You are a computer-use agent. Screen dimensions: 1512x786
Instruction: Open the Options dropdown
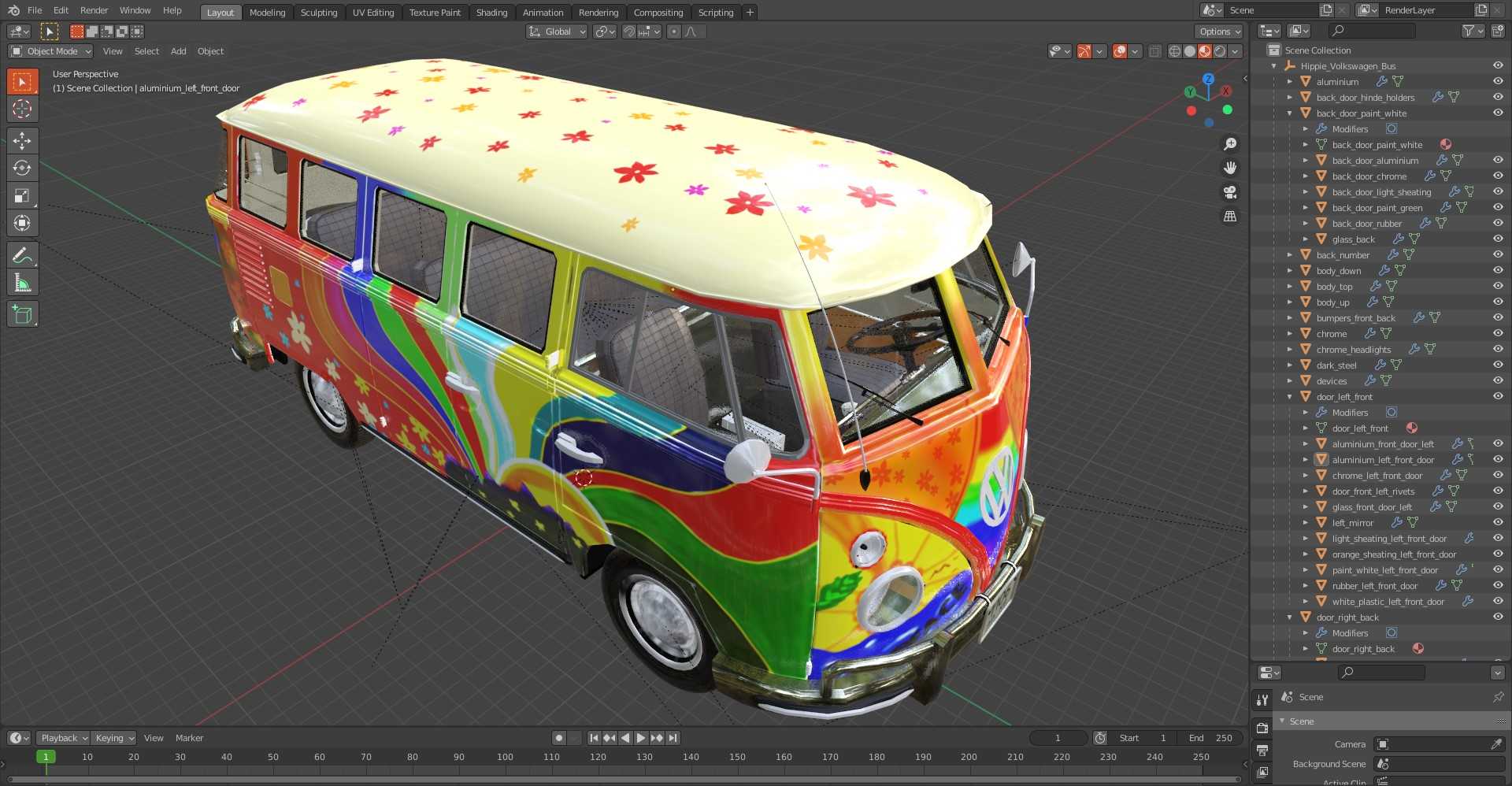coord(1219,32)
